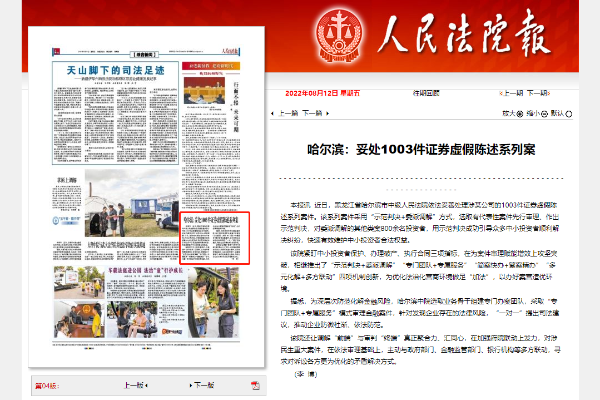Open the 天山脚下的司法足迹 article on page
Viewport: 600px width, 400px height.
[105, 72]
